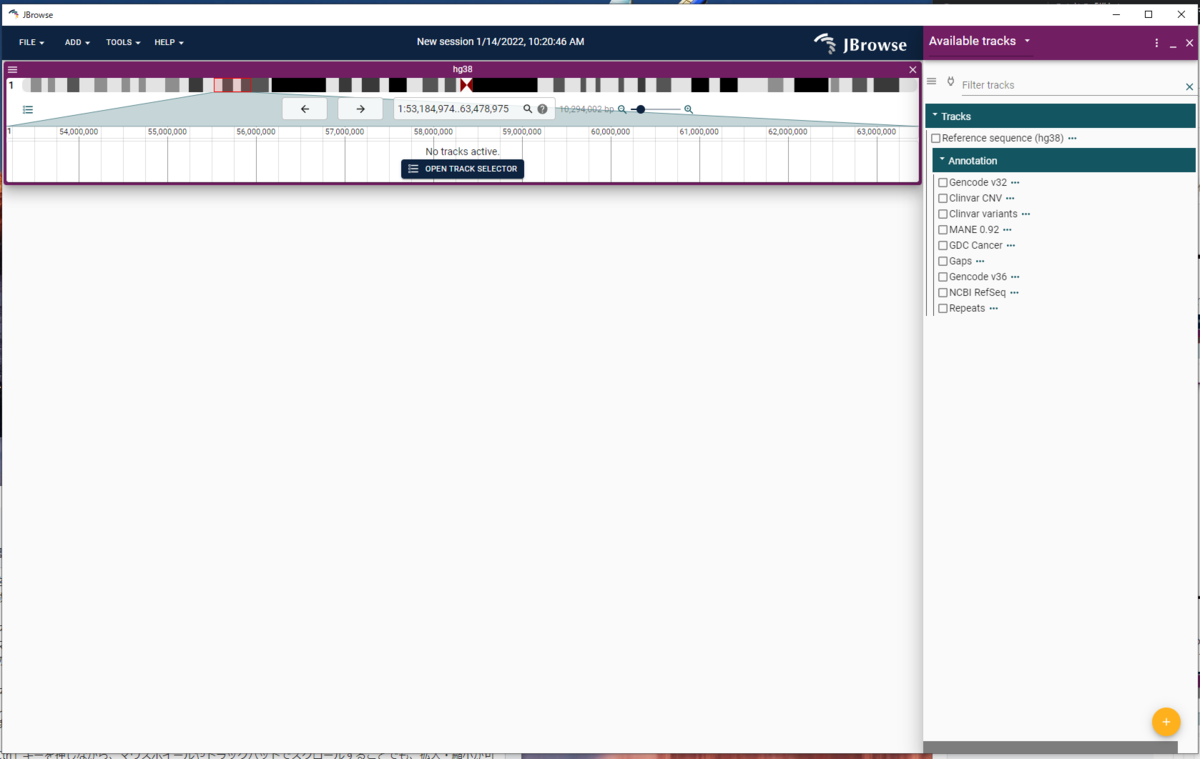Collapse the Annotation category header
Screen dimensions: 1200x759
pos(1064,160)
